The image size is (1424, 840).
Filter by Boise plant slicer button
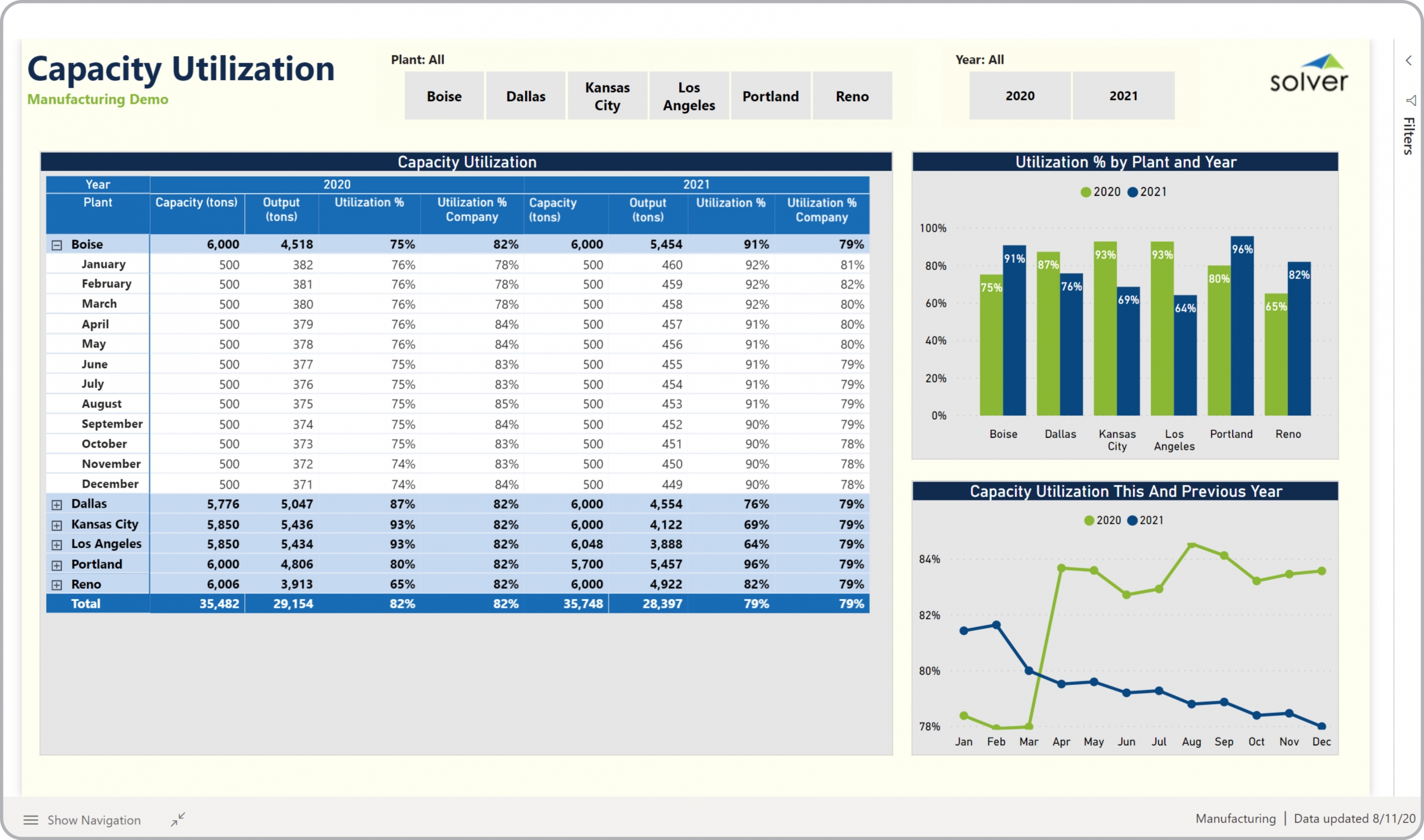pos(444,96)
